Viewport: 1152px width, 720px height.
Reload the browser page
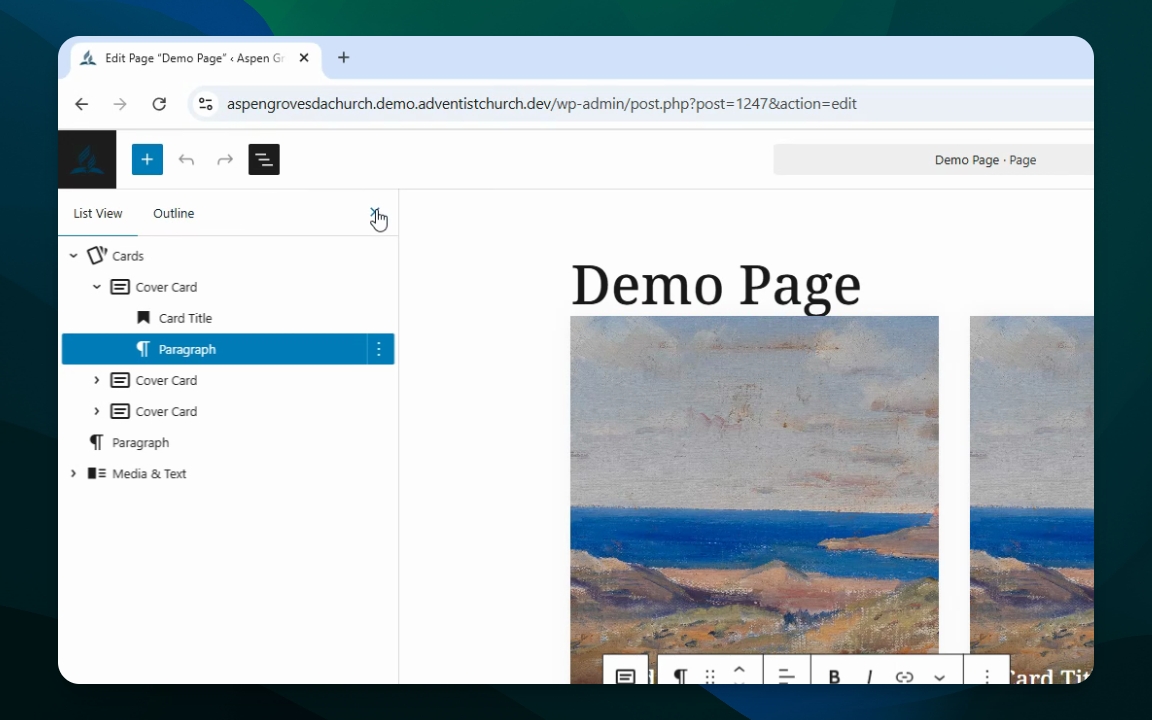point(159,104)
